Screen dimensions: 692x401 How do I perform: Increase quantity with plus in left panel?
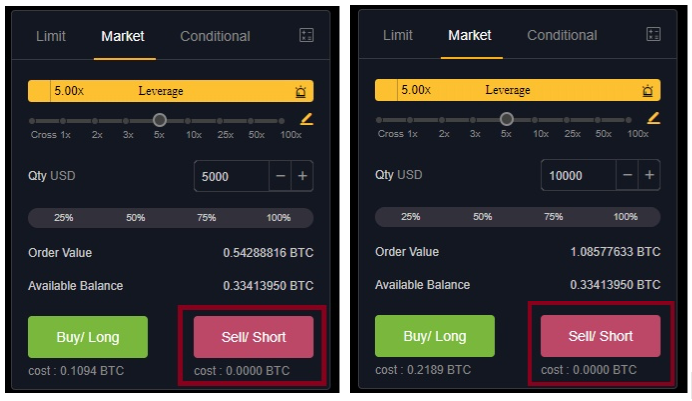302,176
